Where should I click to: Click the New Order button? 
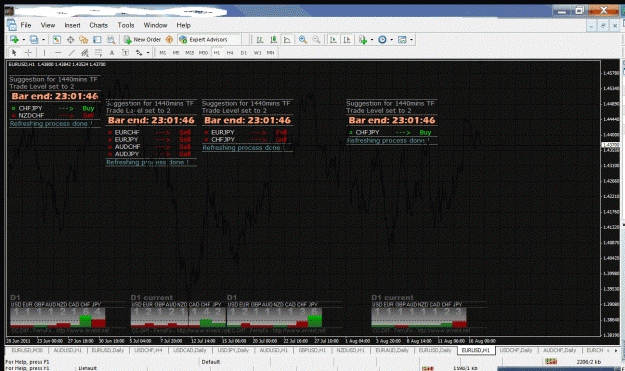point(142,39)
